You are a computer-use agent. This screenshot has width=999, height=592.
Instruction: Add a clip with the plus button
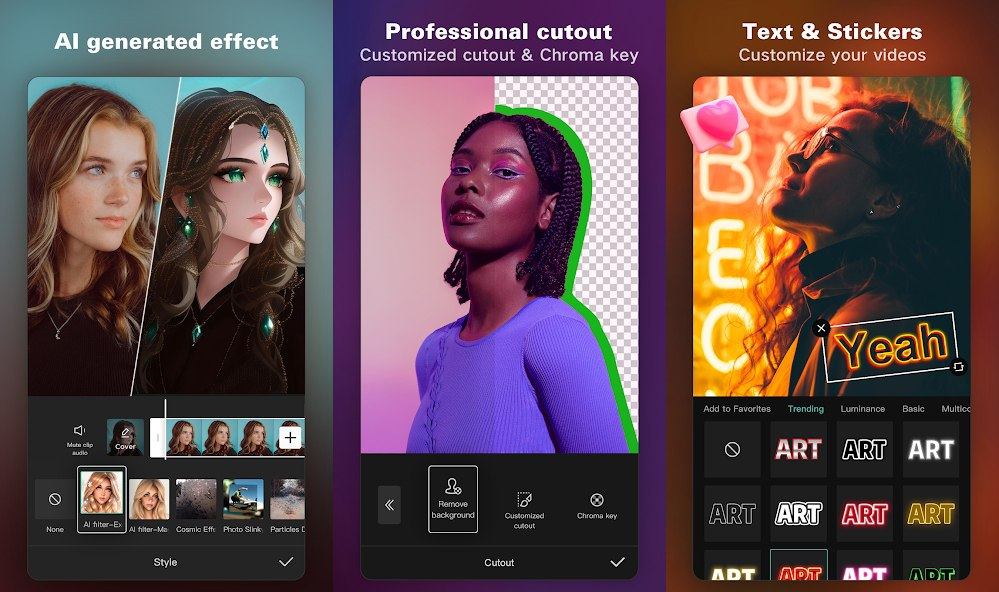pos(290,437)
